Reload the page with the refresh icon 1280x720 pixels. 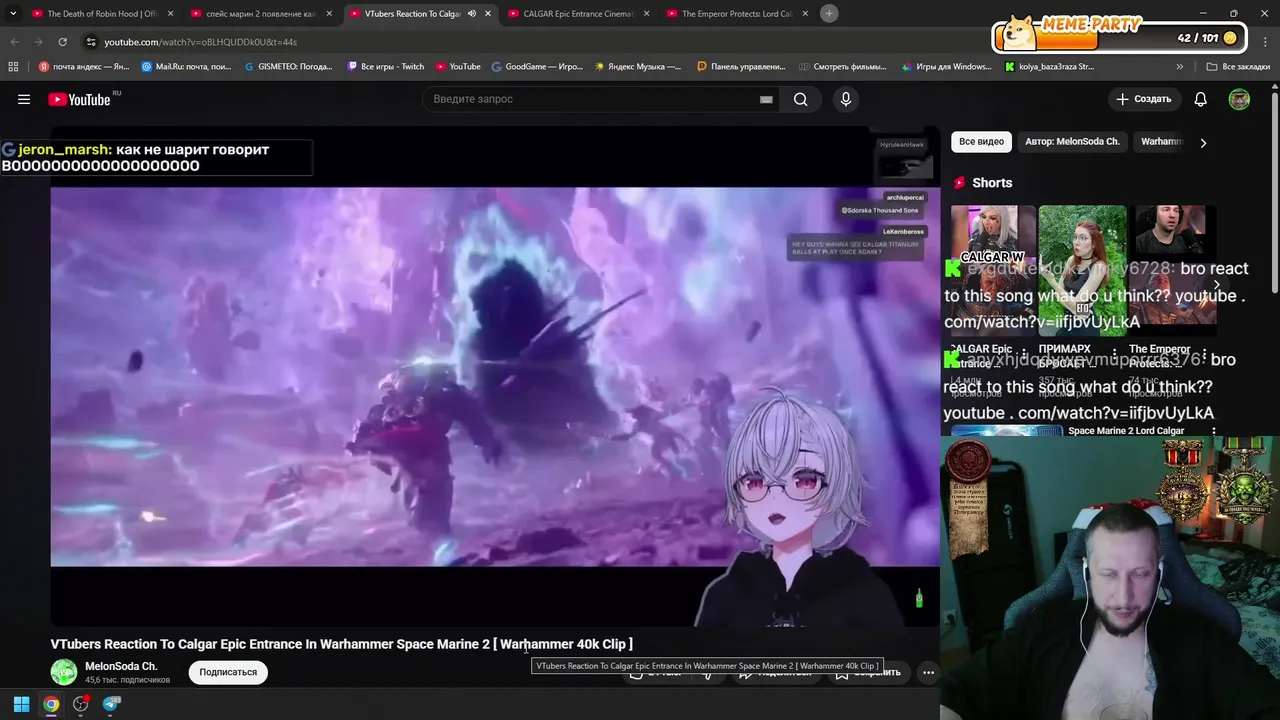(x=62, y=42)
